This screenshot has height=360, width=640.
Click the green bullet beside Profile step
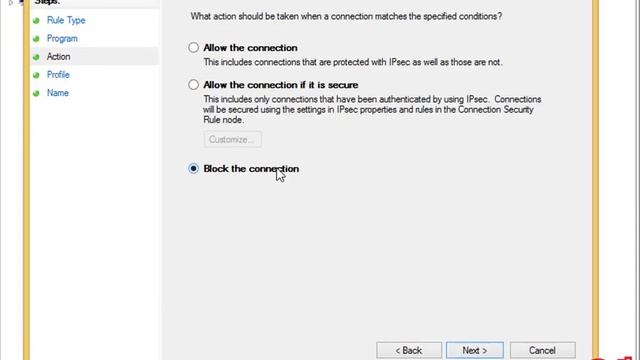point(36,75)
